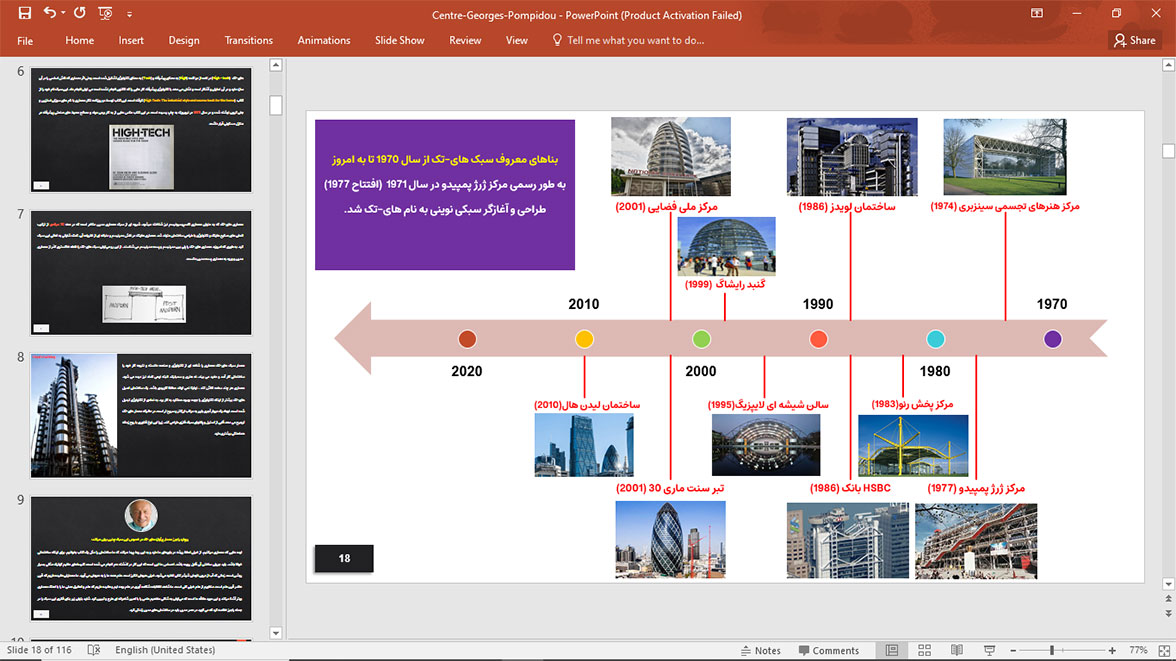
Task: Go to previous slide double-arrow button
Action: tap(1168, 599)
